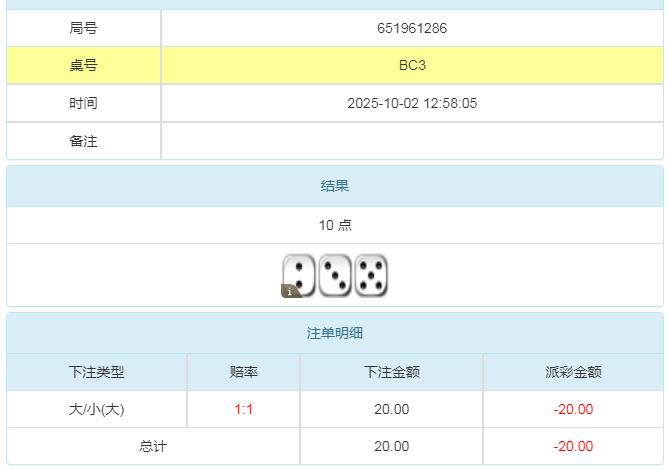Click the info badge on the first dice
The width and height of the screenshot is (668, 470).
pyautogui.click(x=291, y=291)
